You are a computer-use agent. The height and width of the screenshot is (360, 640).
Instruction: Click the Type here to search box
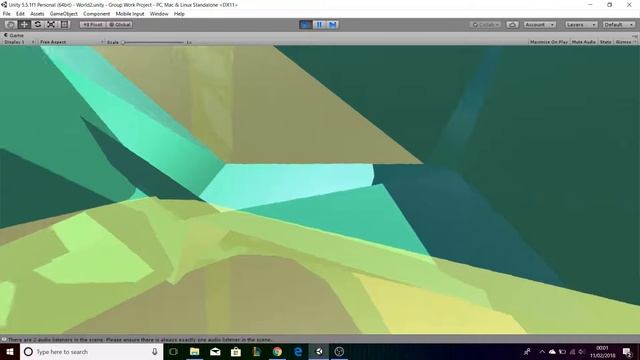[91, 352]
